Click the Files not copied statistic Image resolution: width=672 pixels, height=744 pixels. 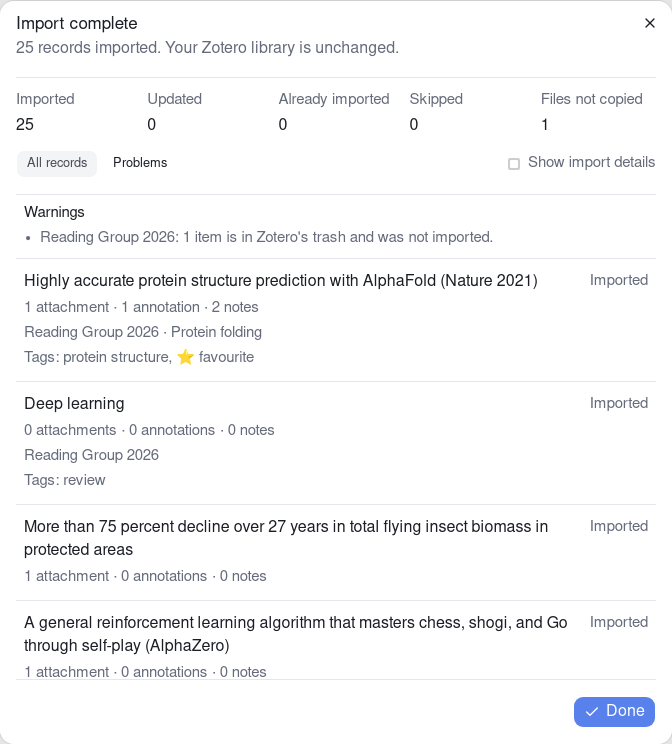[x=592, y=112]
